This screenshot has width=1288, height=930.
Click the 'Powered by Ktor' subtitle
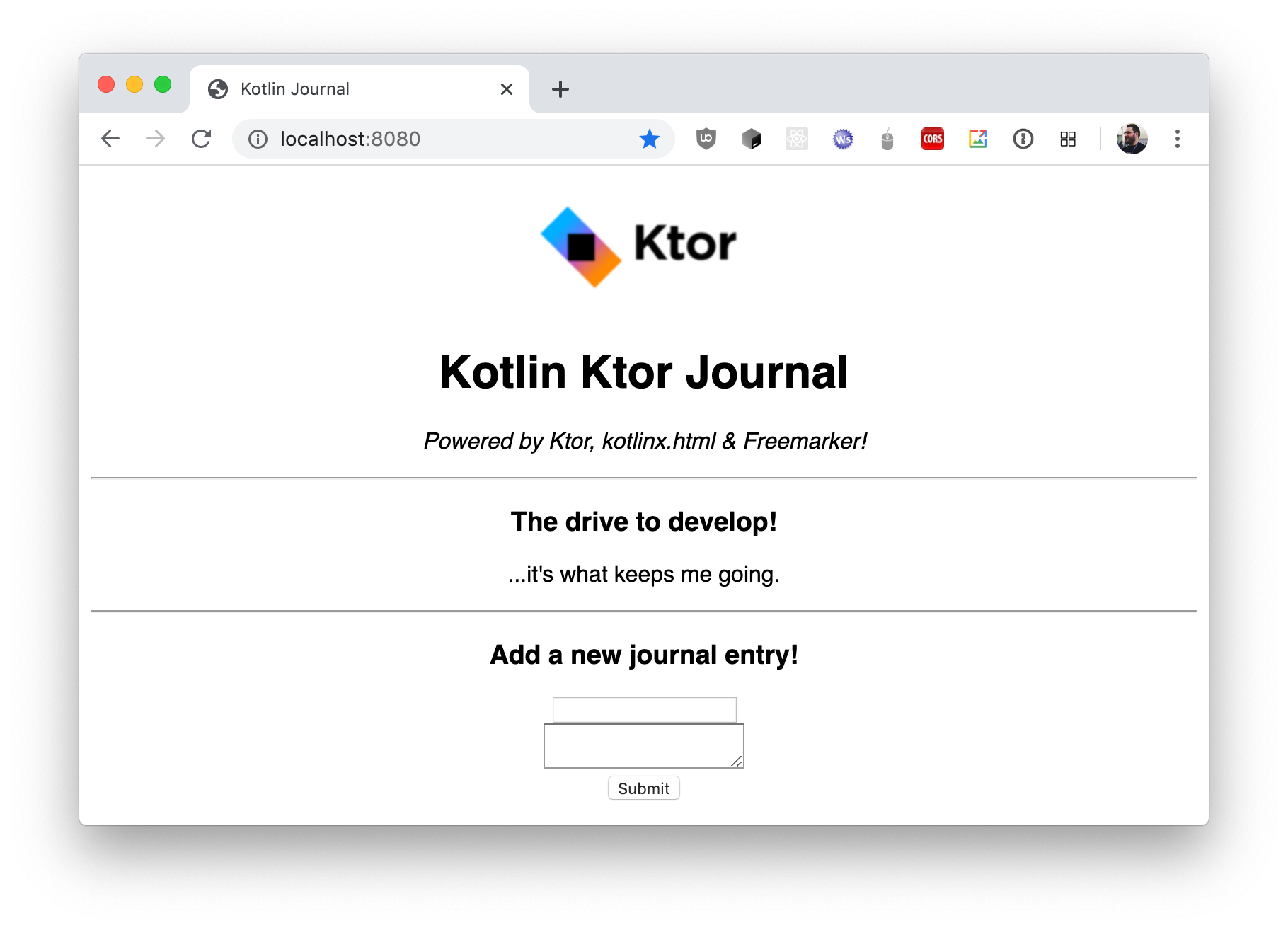click(645, 441)
